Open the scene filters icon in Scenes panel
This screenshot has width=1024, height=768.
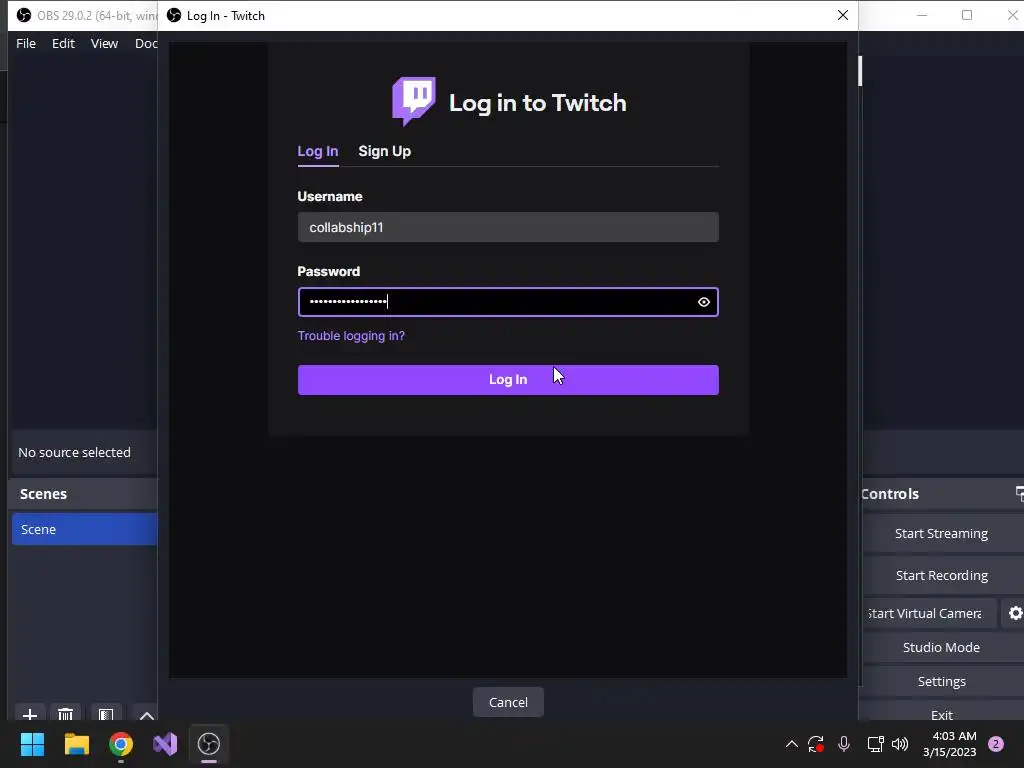(x=106, y=714)
